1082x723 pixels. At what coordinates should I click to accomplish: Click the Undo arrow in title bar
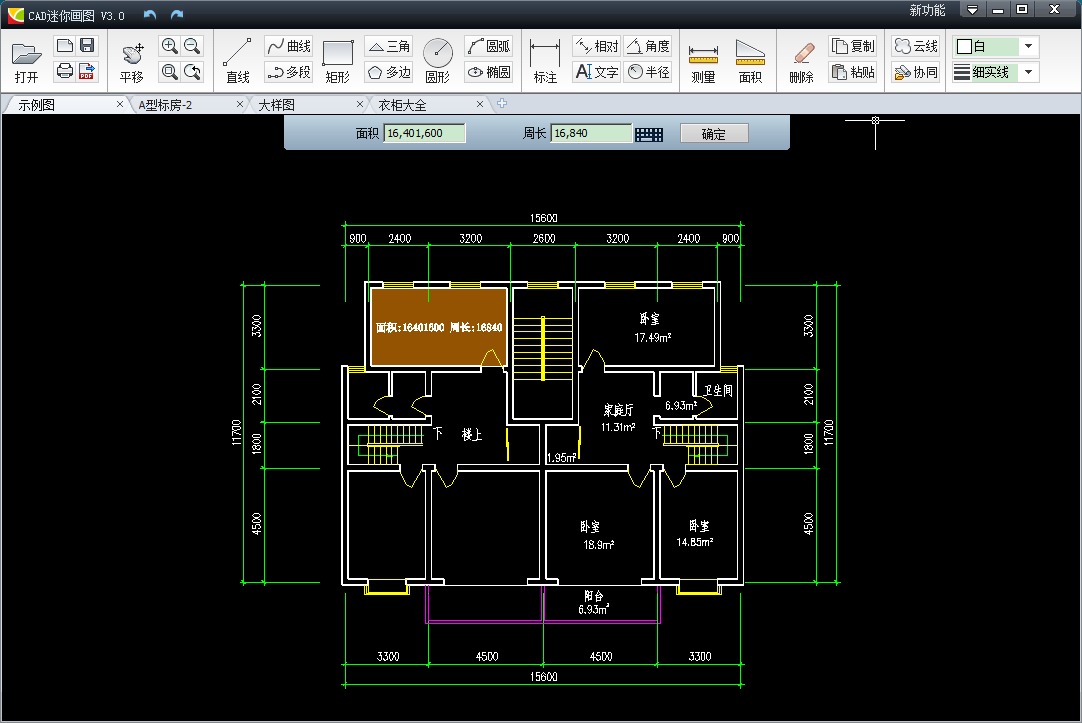click(x=150, y=14)
